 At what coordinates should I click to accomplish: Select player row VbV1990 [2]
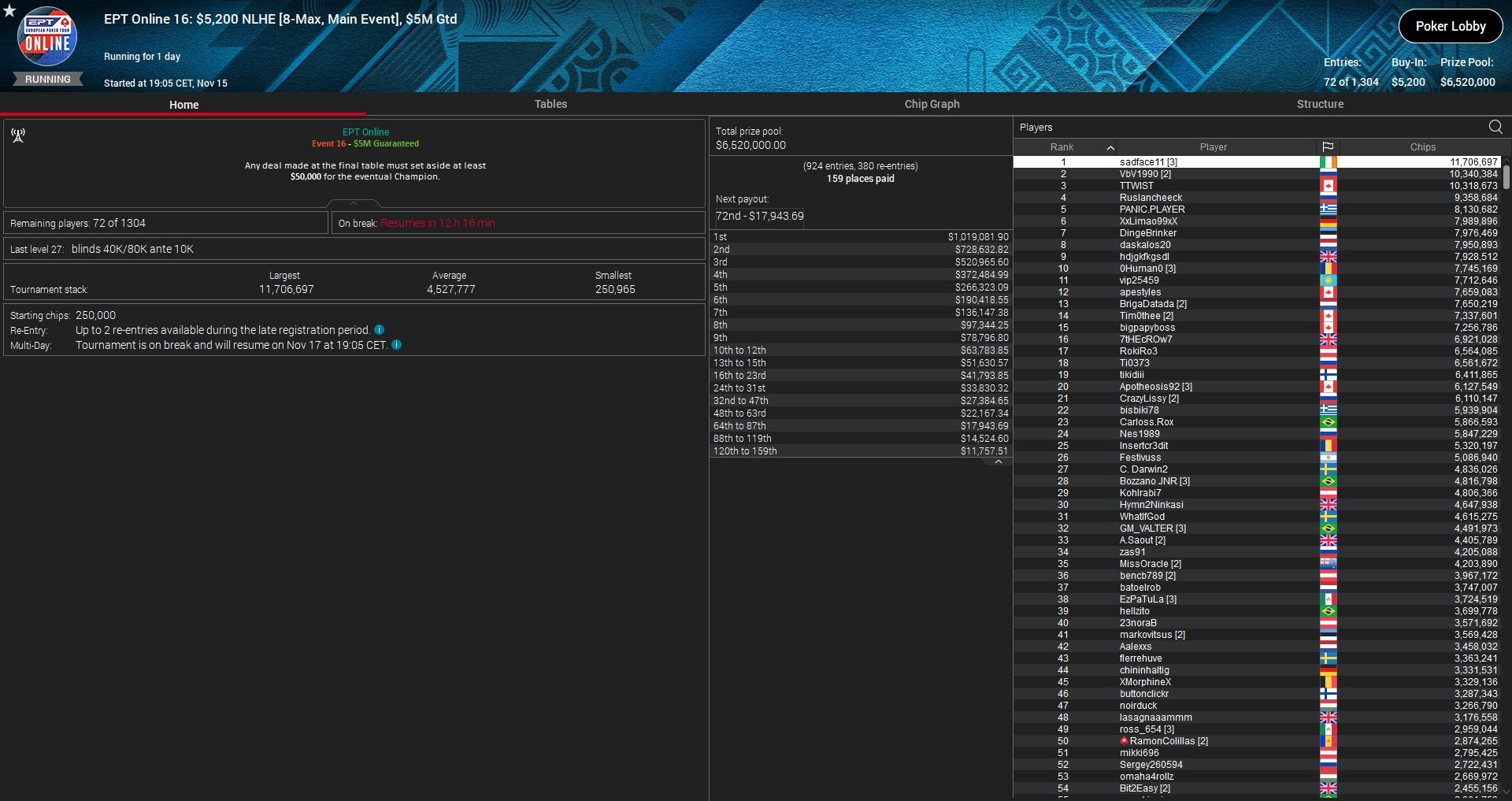(x=1257, y=174)
